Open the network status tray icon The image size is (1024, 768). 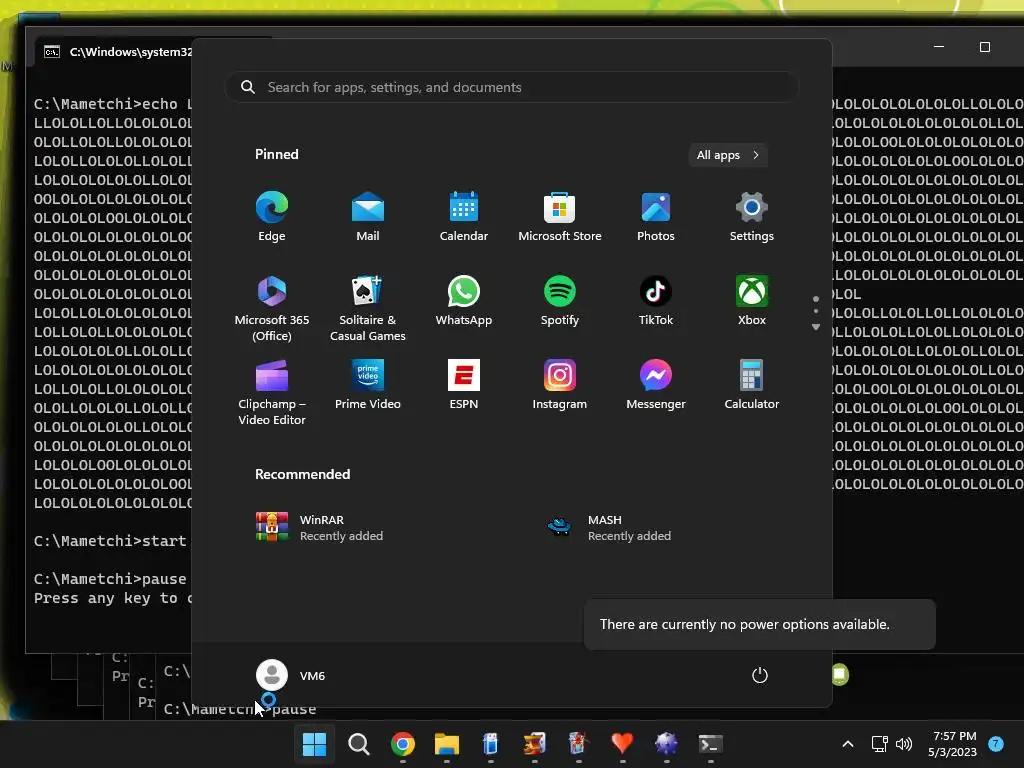[879, 744]
